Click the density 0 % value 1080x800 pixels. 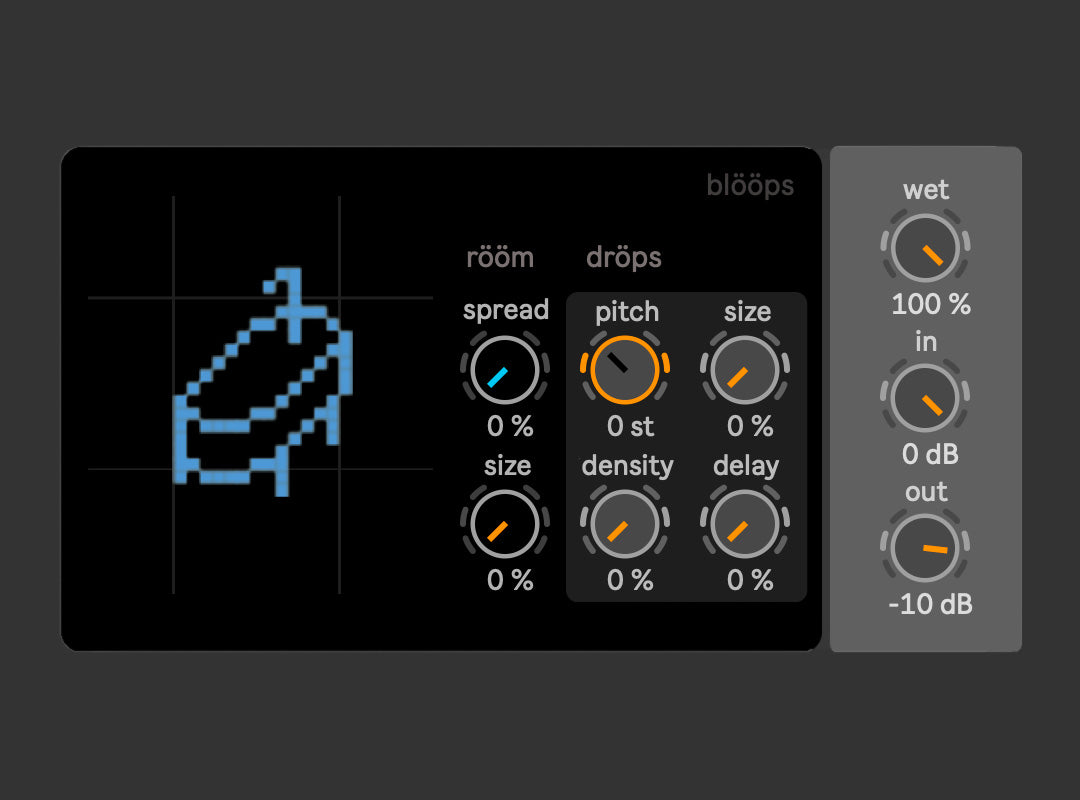pos(630,580)
